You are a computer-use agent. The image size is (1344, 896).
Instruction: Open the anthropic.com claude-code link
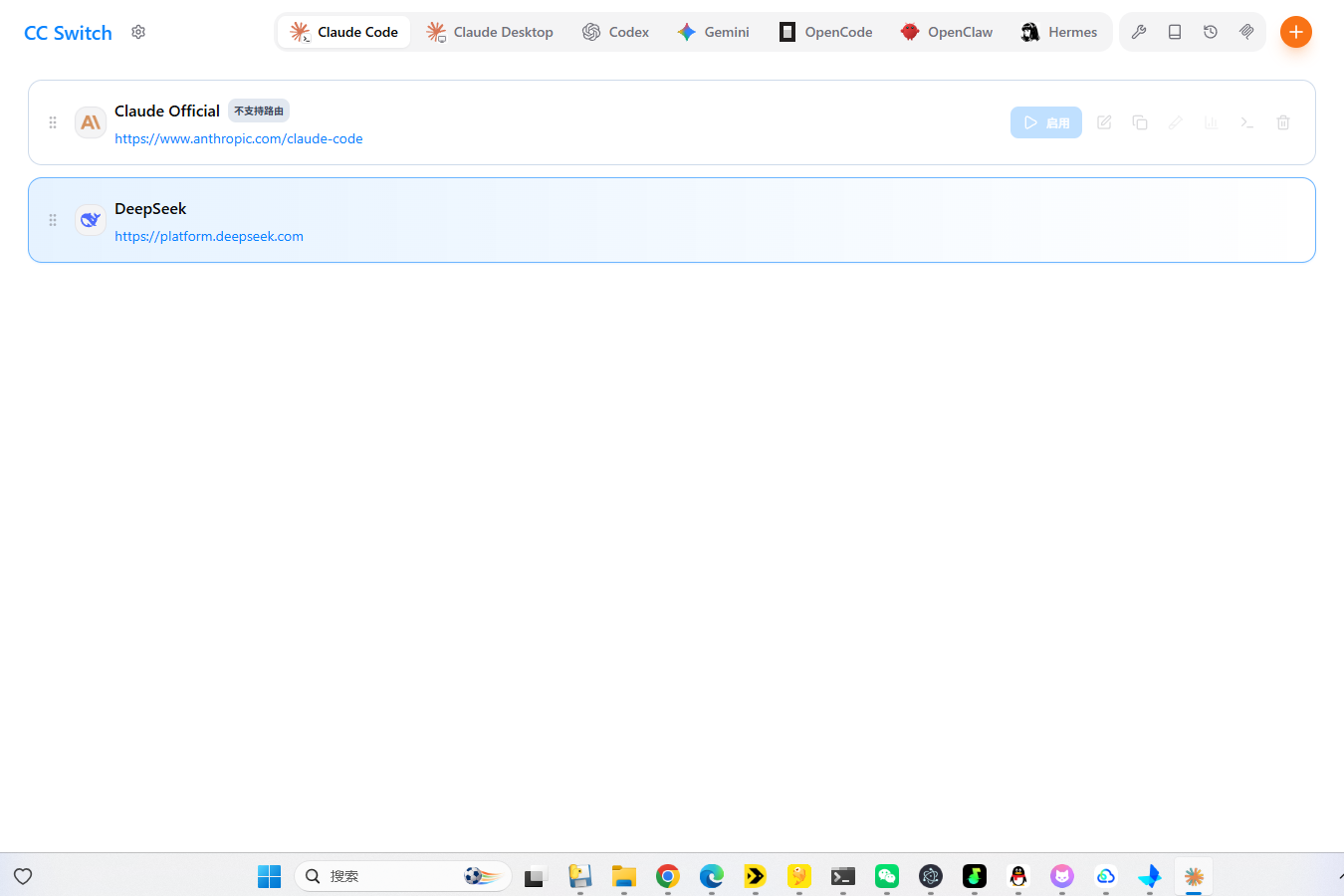pos(239,138)
